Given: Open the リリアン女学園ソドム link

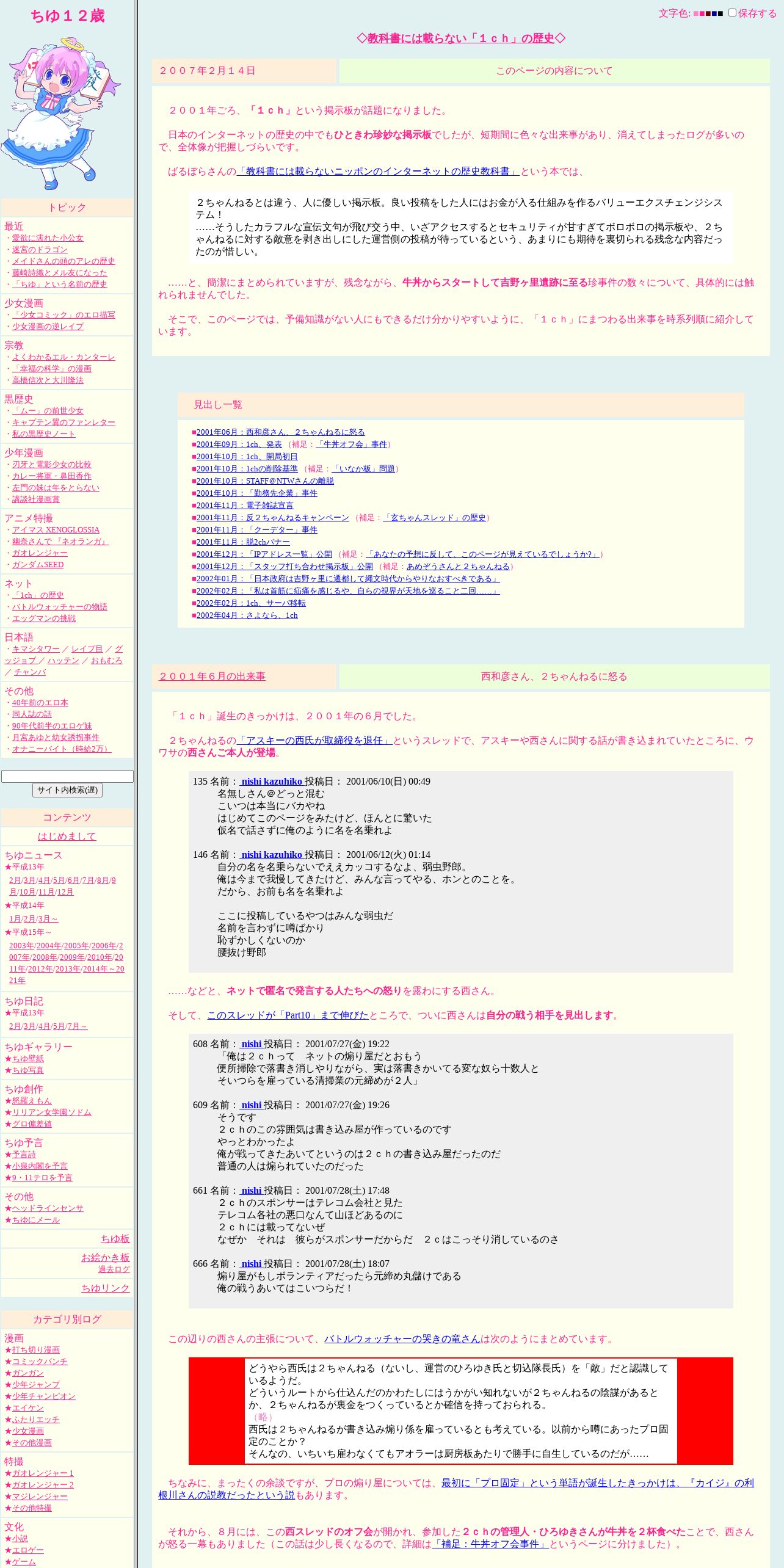Looking at the screenshot, I should [52, 1112].
